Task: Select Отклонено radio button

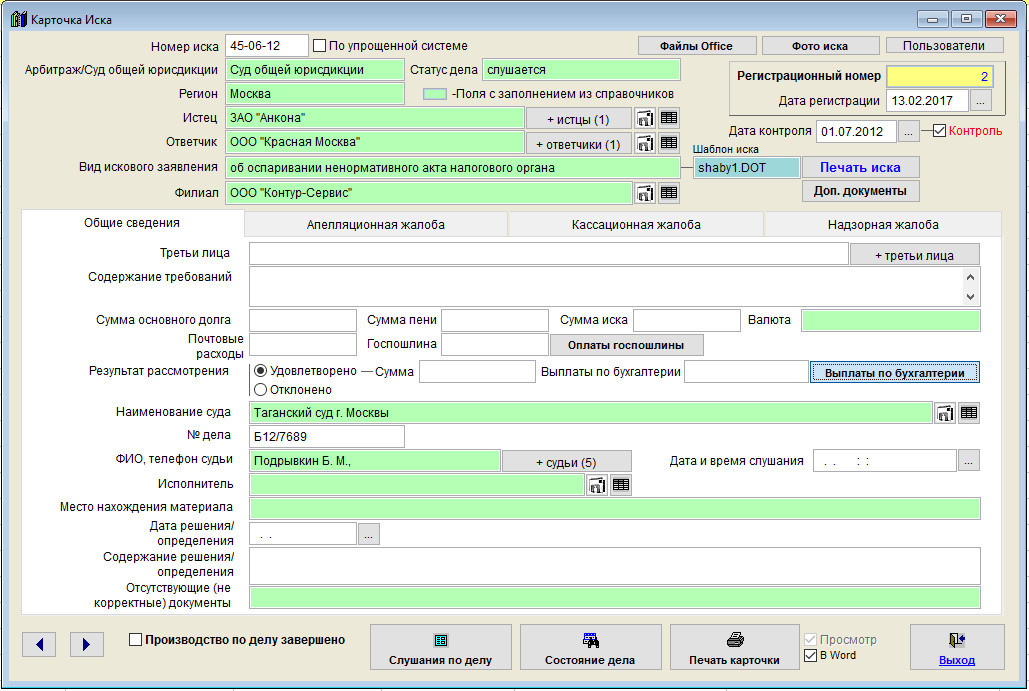Action: 261,389
